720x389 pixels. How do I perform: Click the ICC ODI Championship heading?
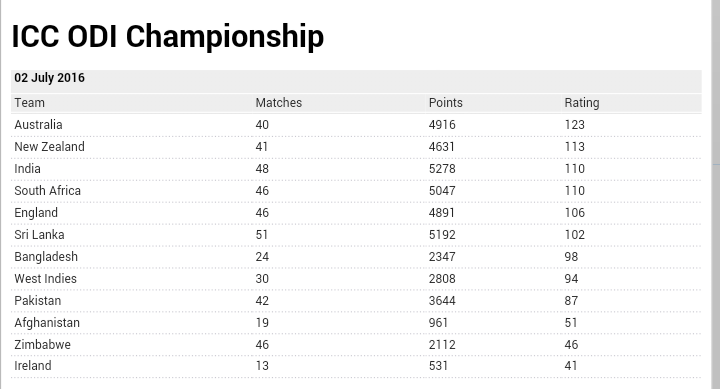tap(168, 36)
